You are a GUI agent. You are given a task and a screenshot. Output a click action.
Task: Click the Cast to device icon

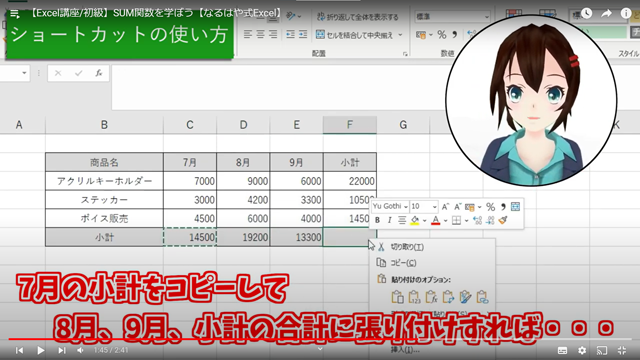(602, 350)
